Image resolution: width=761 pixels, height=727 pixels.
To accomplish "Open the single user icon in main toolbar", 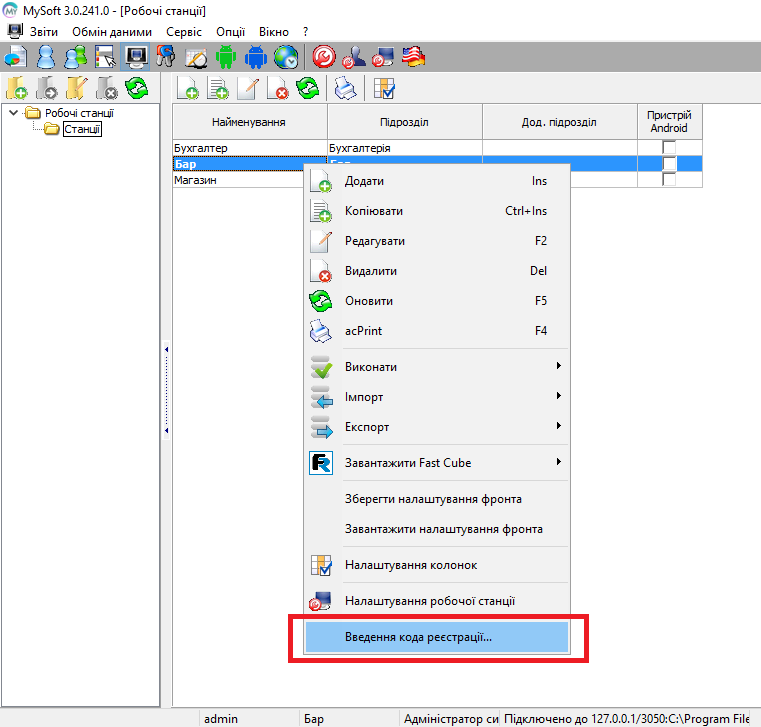I will click(46, 57).
